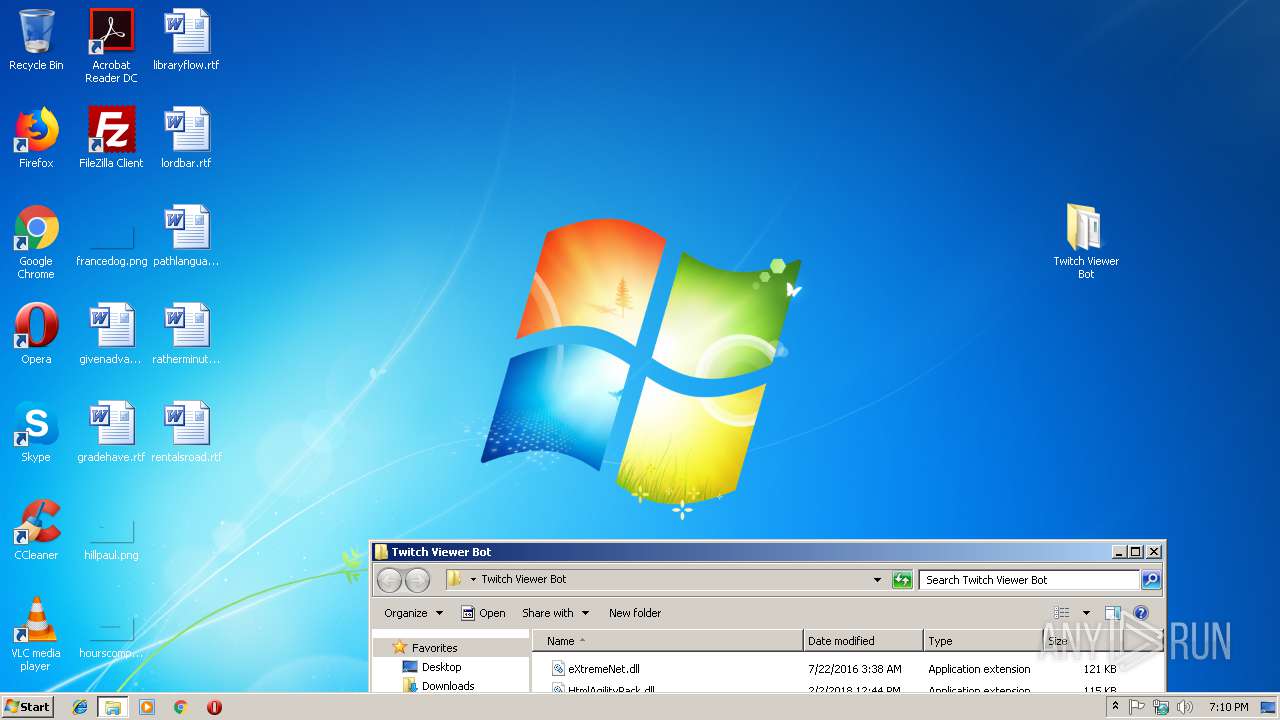Screen dimensions: 1280x720
Task: Select the Firefox desktop shortcut
Action: [x=36, y=138]
